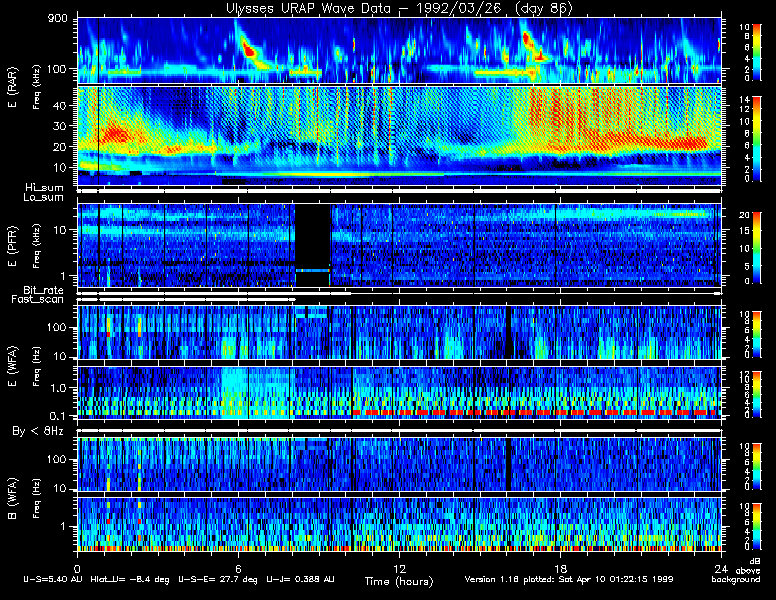Click the "U-S=5.40 AU" footer value
This screenshot has width=776, height=600.
point(53,579)
